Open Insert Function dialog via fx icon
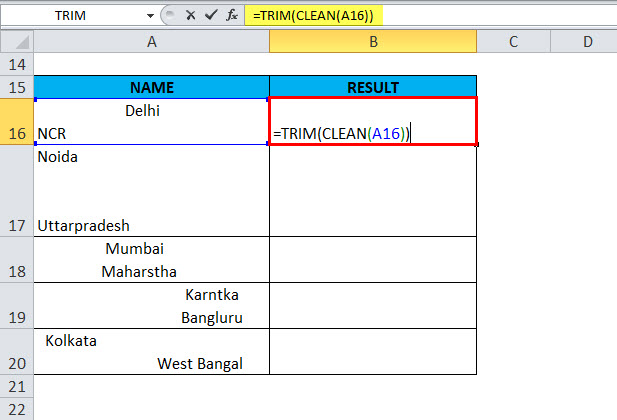This screenshot has height=420, width=617. pos(232,15)
